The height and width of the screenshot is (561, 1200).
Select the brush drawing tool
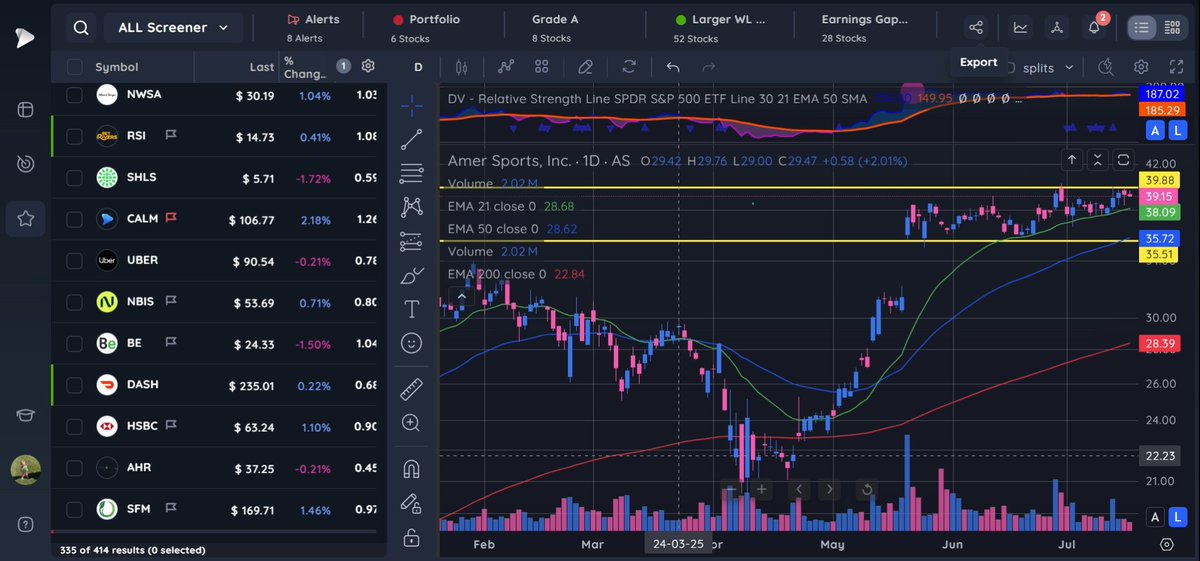pos(411,275)
